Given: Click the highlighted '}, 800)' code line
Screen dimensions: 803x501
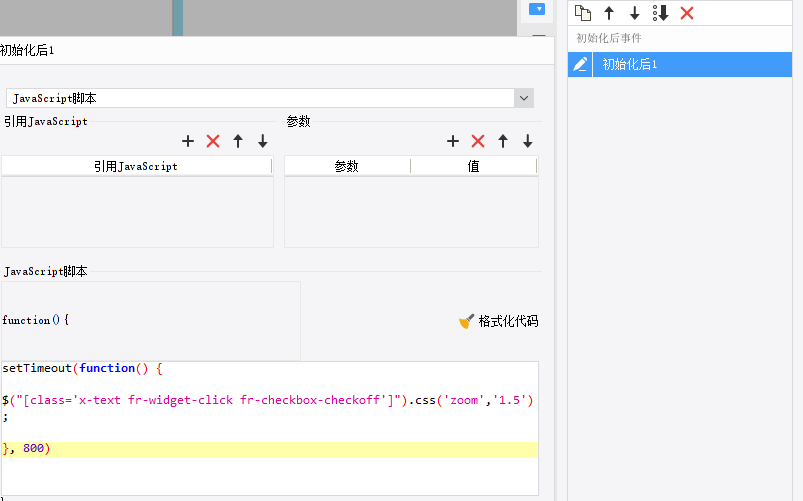Looking at the screenshot, I should click(x=269, y=449).
